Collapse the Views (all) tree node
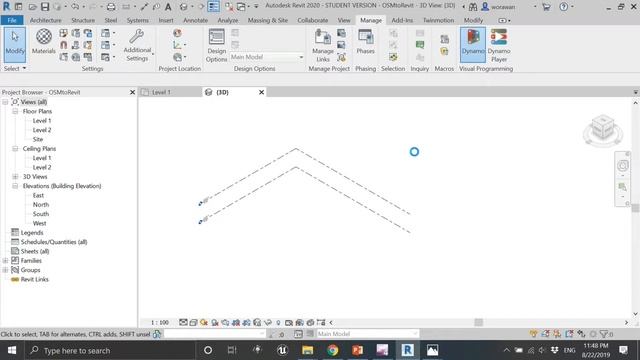This screenshot has height=360, width=640. point(5,102)
